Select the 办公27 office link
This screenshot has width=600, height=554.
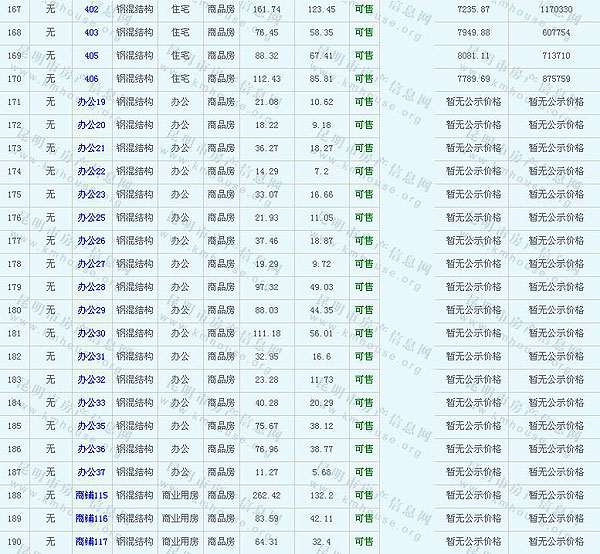[91, 264]
